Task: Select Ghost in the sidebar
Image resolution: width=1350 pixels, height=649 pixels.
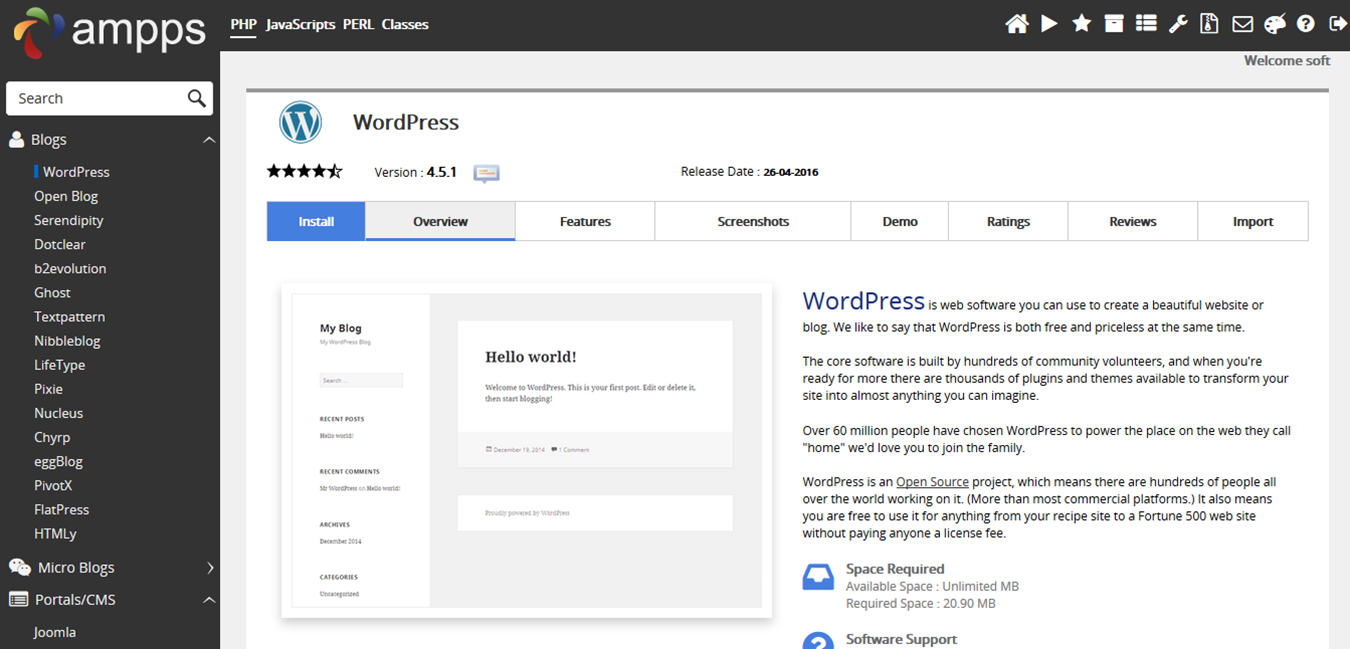Action: point(52,292)
